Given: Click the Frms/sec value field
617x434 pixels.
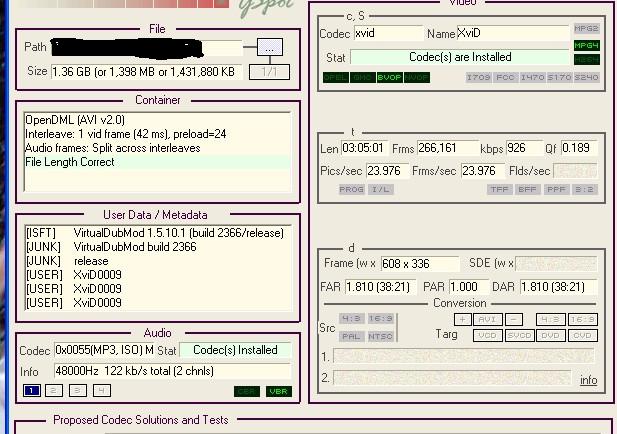Looking at the screenshot, I should pos(482,171).
